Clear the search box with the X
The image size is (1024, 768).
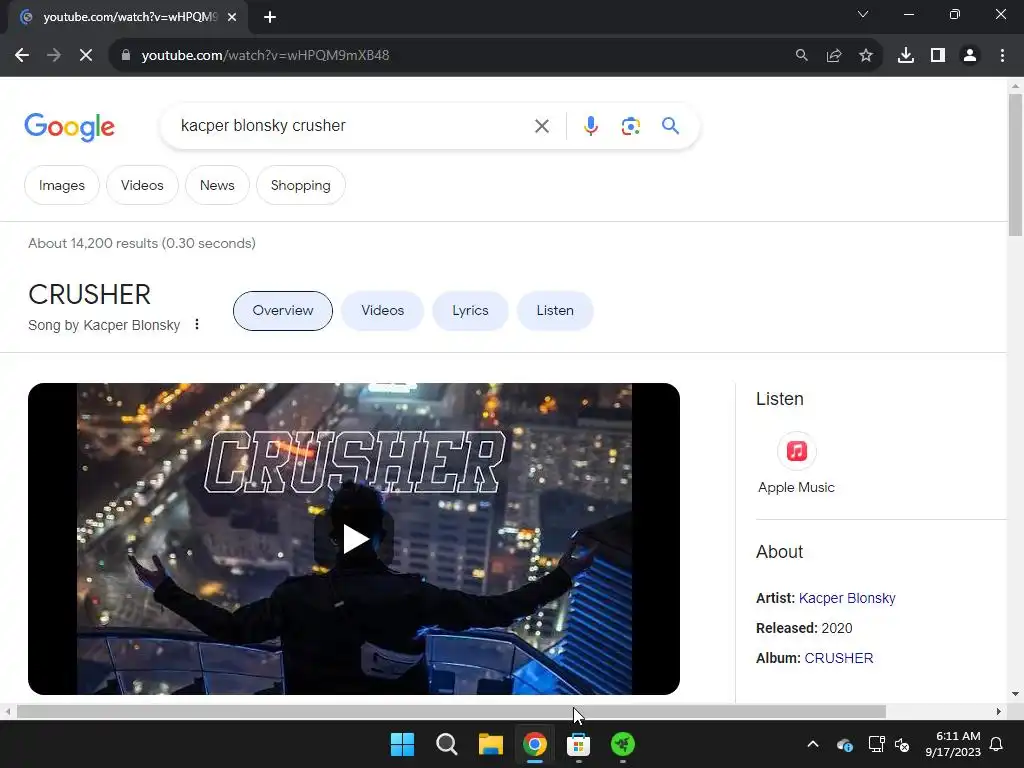click(x=541, y=126)
